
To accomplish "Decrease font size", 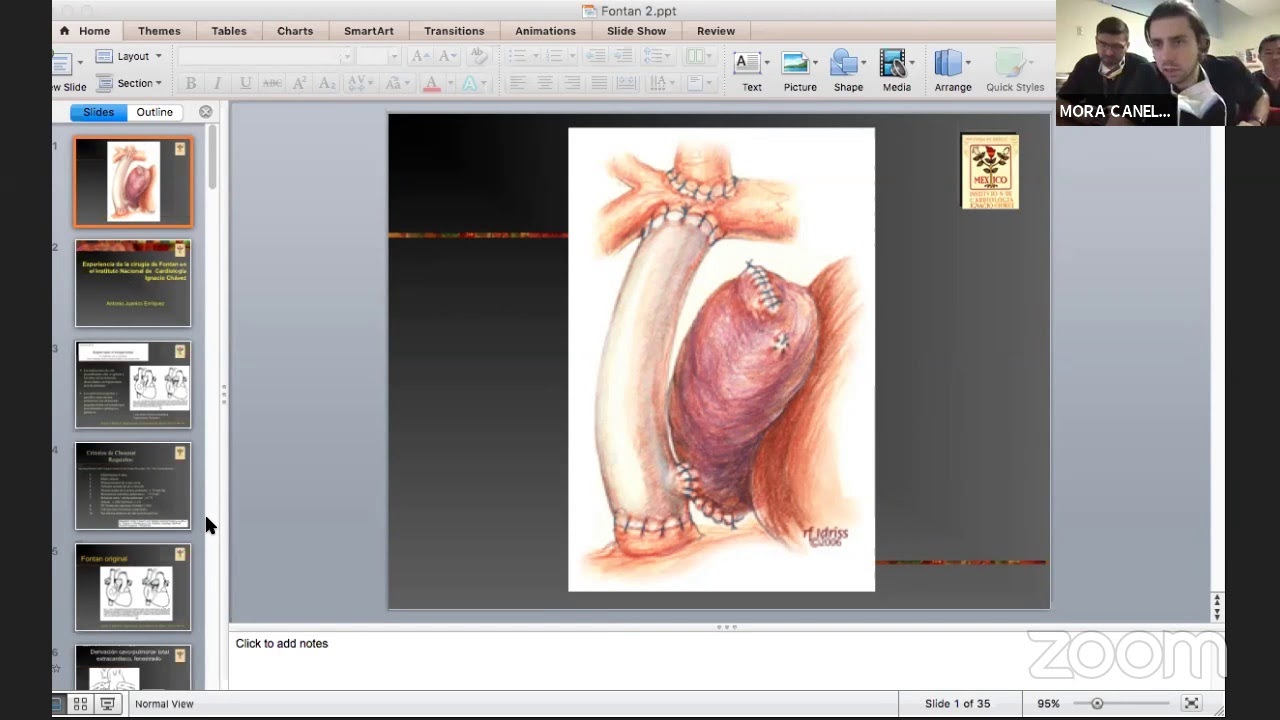I will [447, 56].
